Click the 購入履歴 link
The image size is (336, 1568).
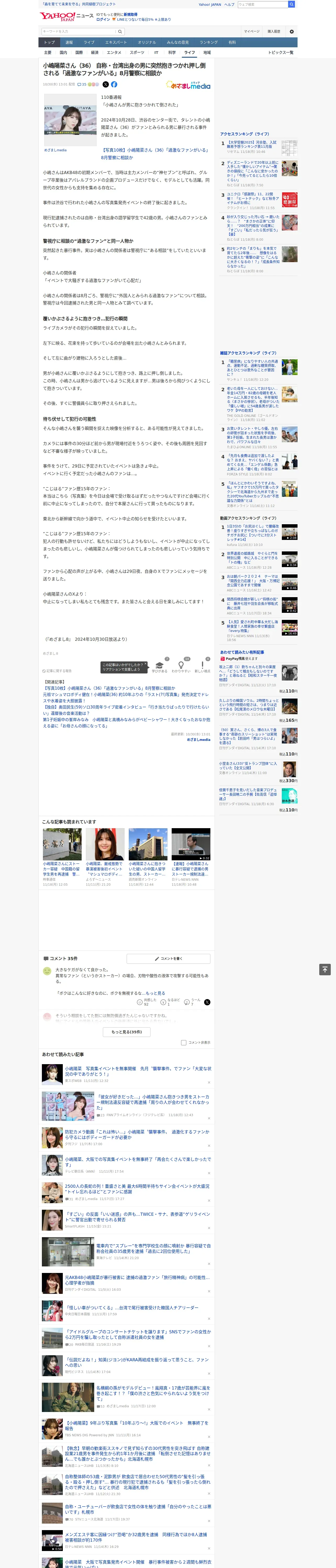[x=274, y=31]
